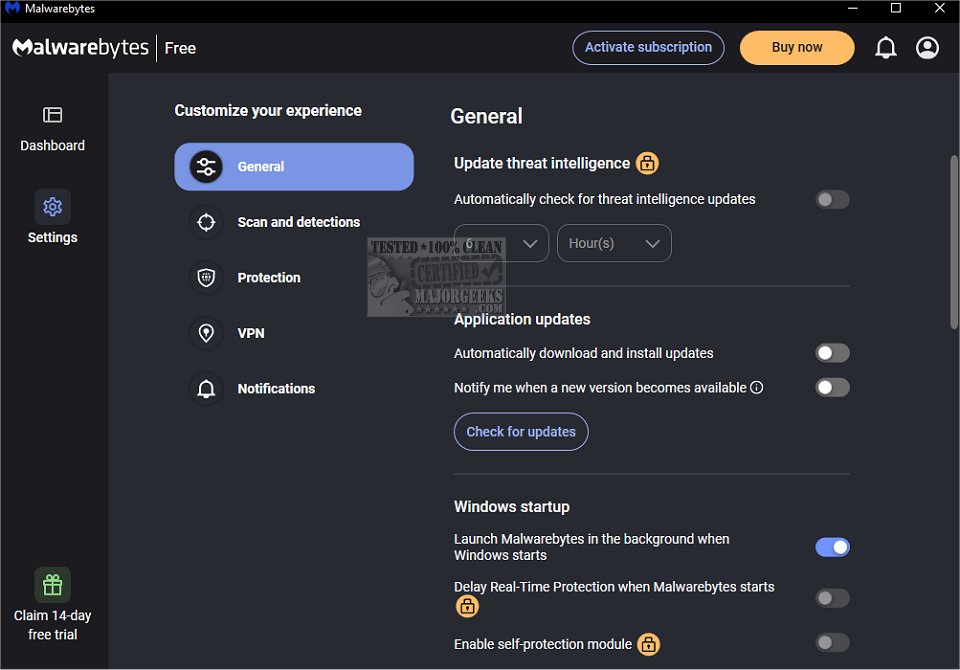The image size is (960, 670).
Task: Click the Settings gear in the sidebar
Action: [x=53, y=207]
